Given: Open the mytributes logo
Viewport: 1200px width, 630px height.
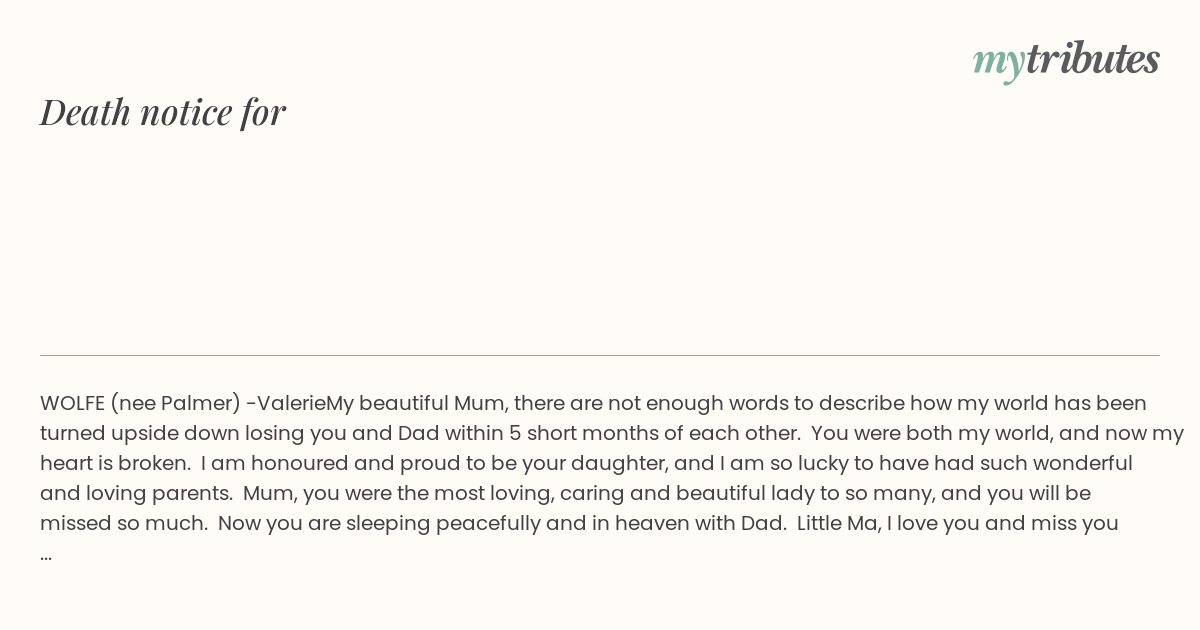Looking at the screenshot, I should (1066, 60).
